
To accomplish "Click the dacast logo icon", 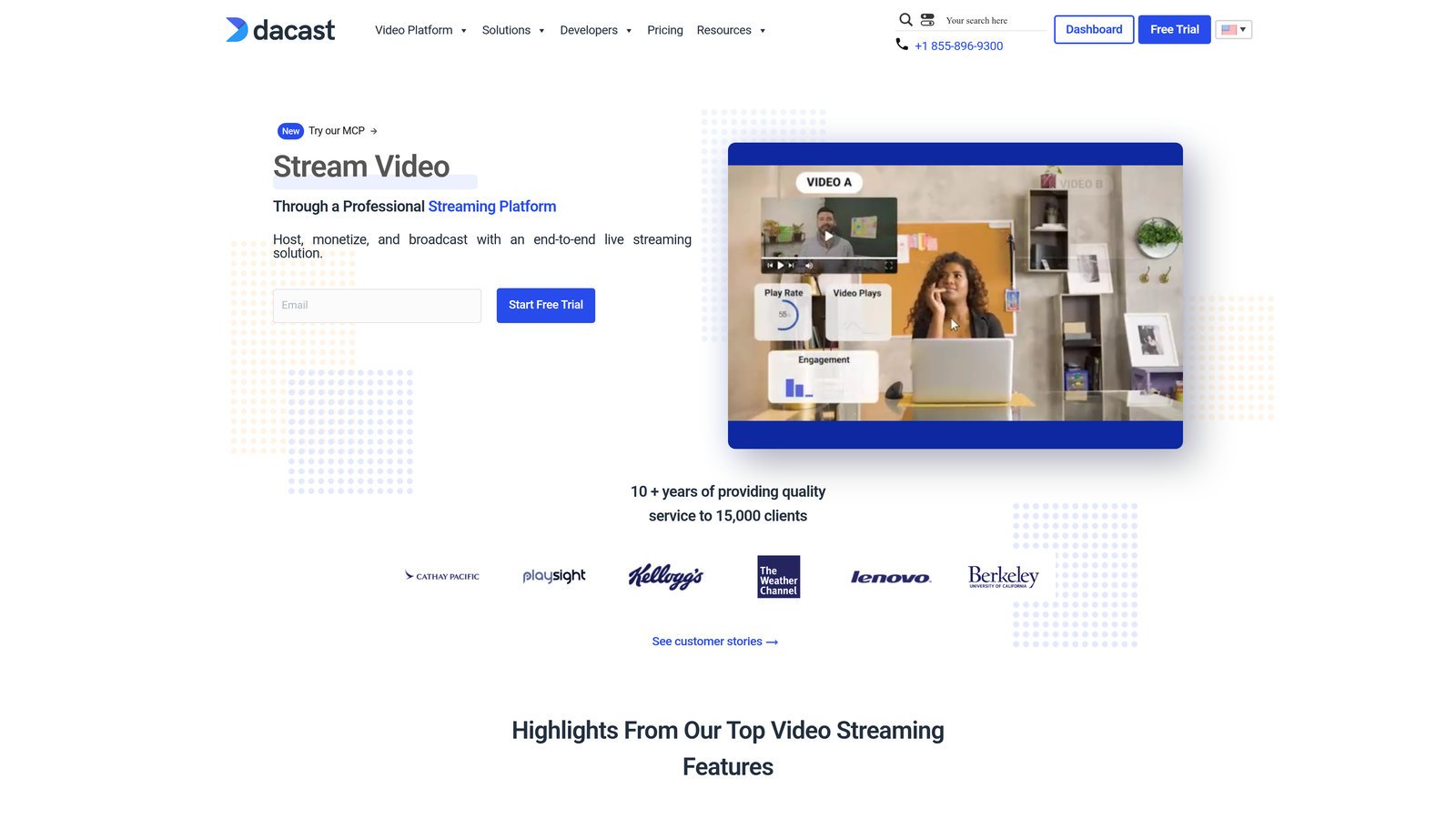I will pyautogui.click(x=235, y=30).
